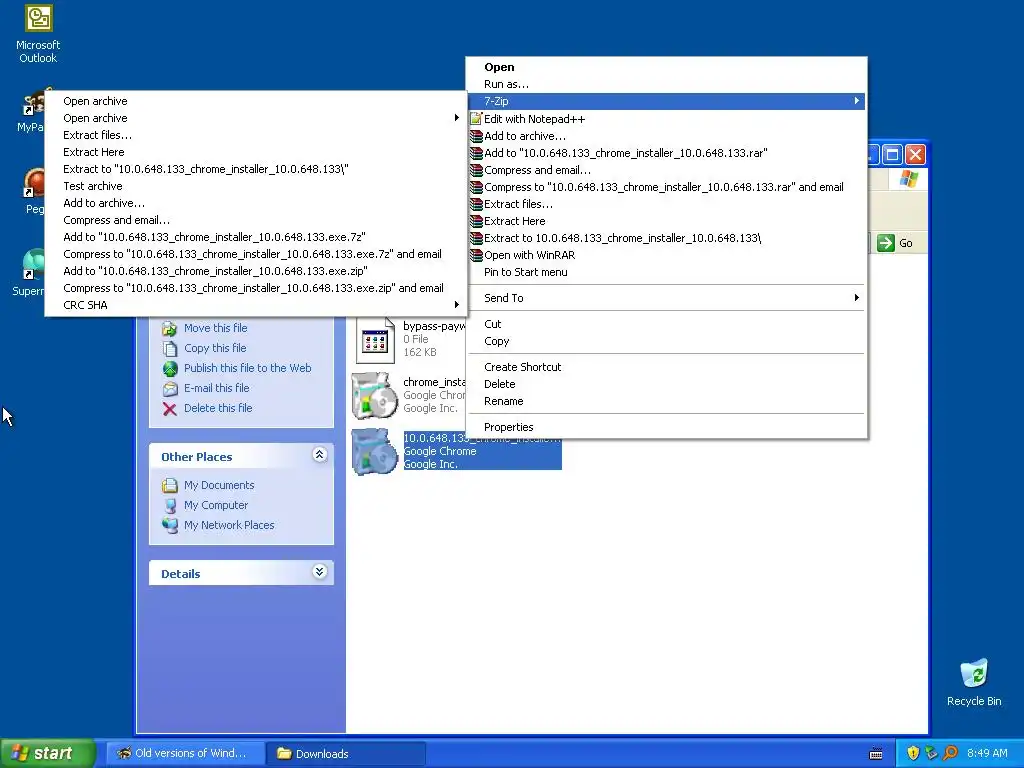Image resolution: width=1024 pixels, height=768 pixels.
Task: Click the keyboard tray icon
Action: (876, 754)
